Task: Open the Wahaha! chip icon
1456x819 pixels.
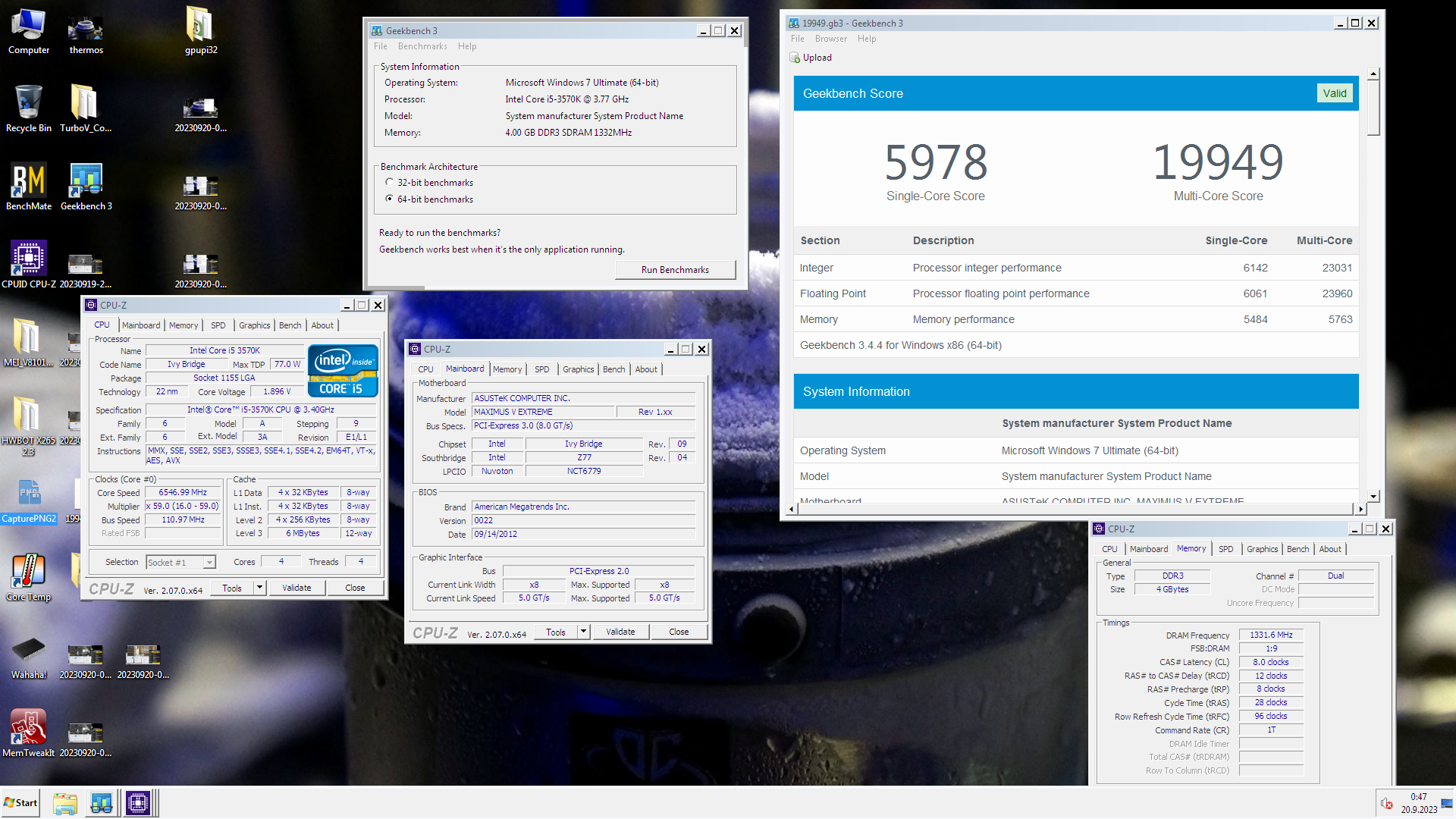Action: (x=28, y=657)
